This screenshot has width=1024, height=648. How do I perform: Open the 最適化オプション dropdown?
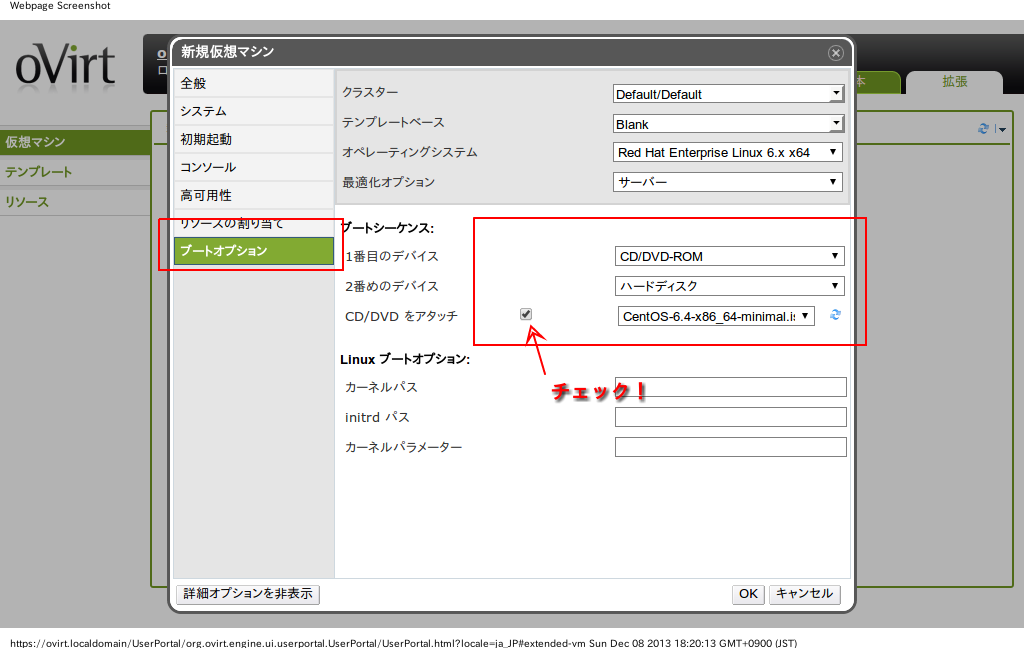tap(728, 182)
